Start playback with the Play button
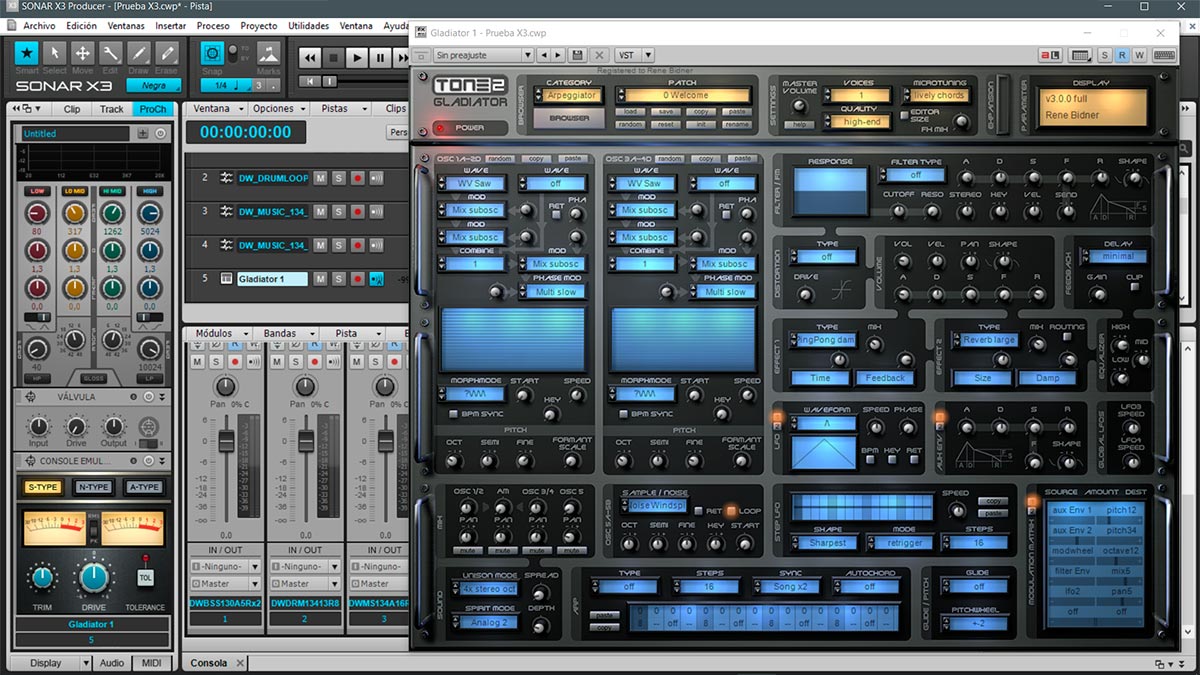This screenshot has height=675, width=1200. click(x=356, y=58)
